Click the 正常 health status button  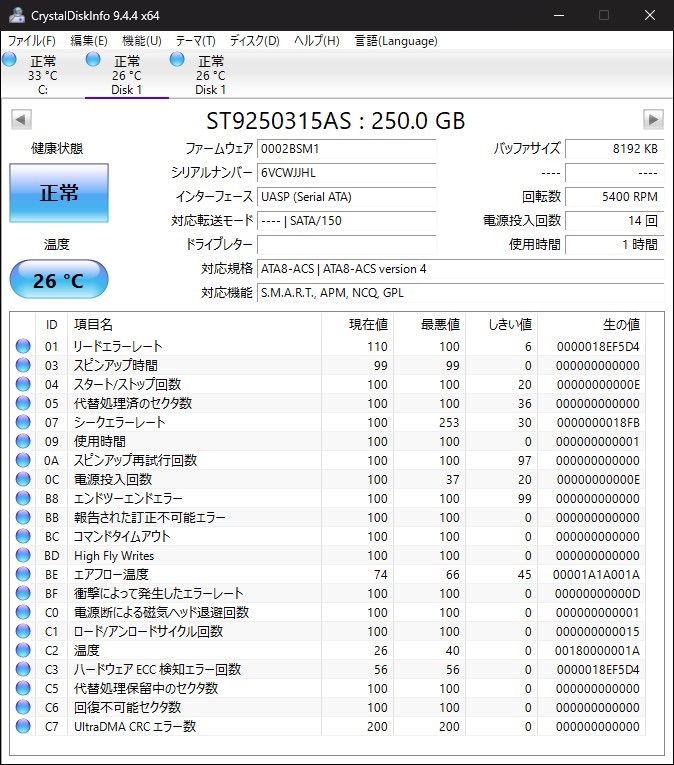59,193
